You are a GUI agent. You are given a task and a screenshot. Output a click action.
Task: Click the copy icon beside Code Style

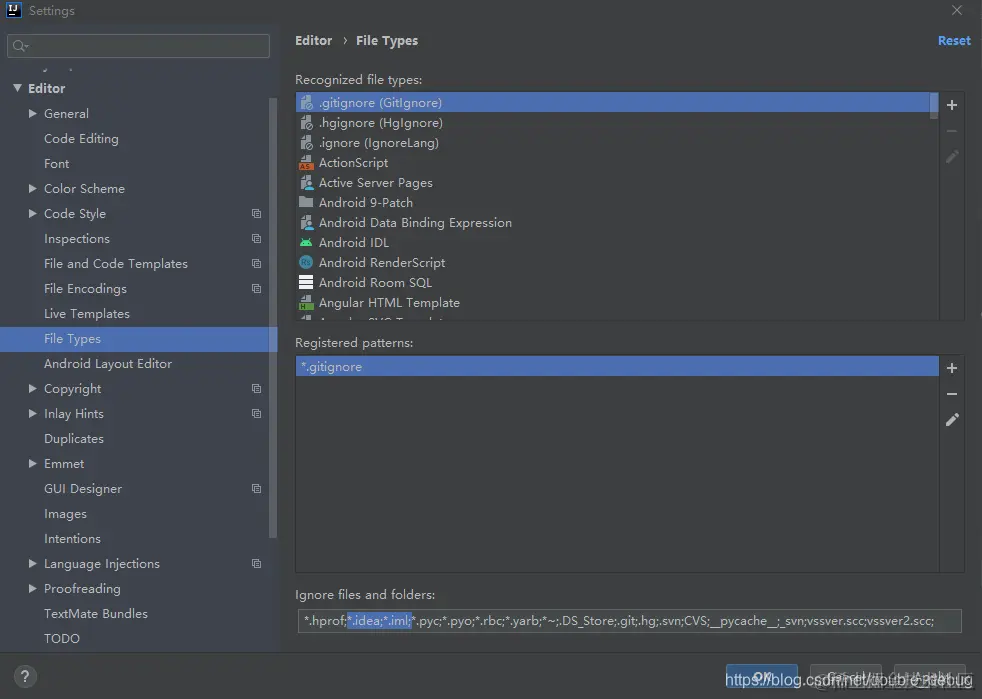tap(256, 214)
